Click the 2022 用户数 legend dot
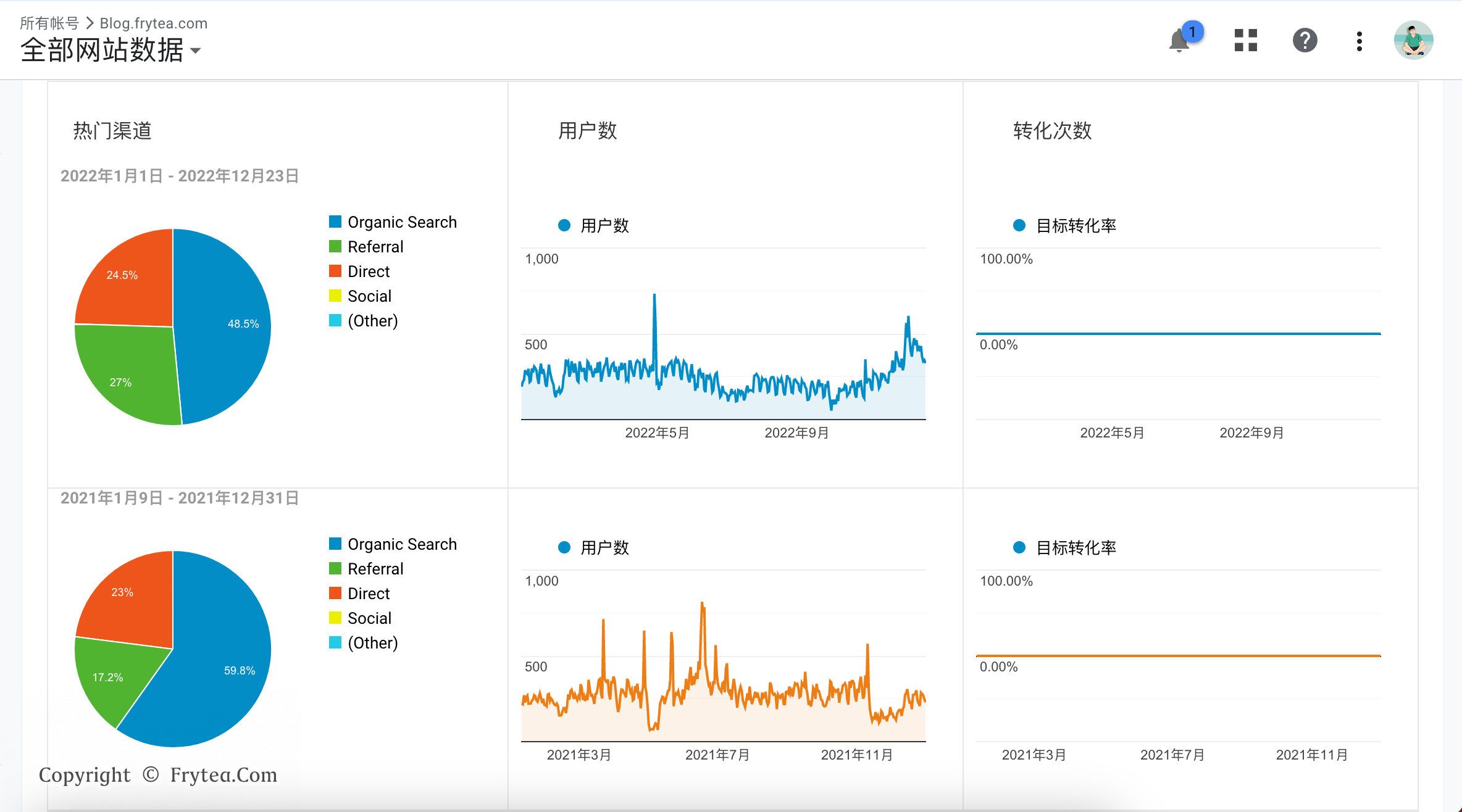The height and width of the screenshot is (812, 1462). [x=564, y=225]
